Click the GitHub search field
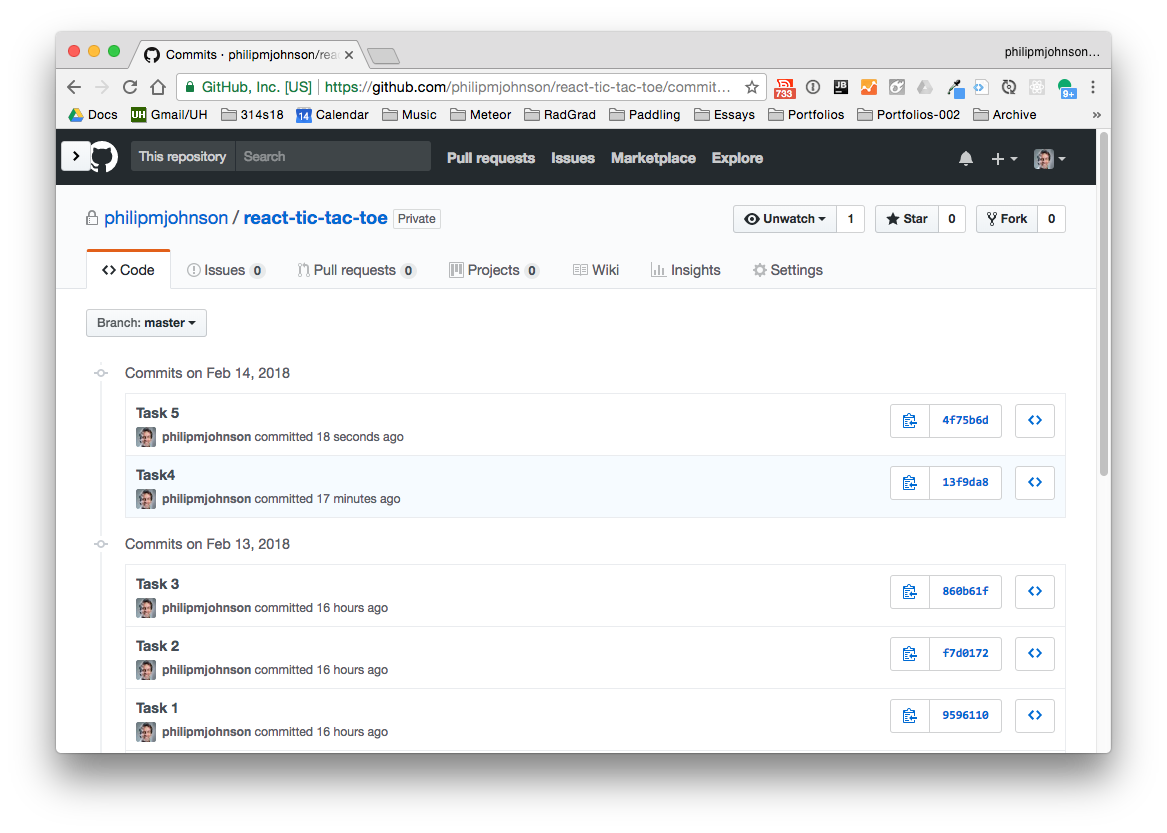Viewport: 1167px width, 833px height. click(333, 157)
